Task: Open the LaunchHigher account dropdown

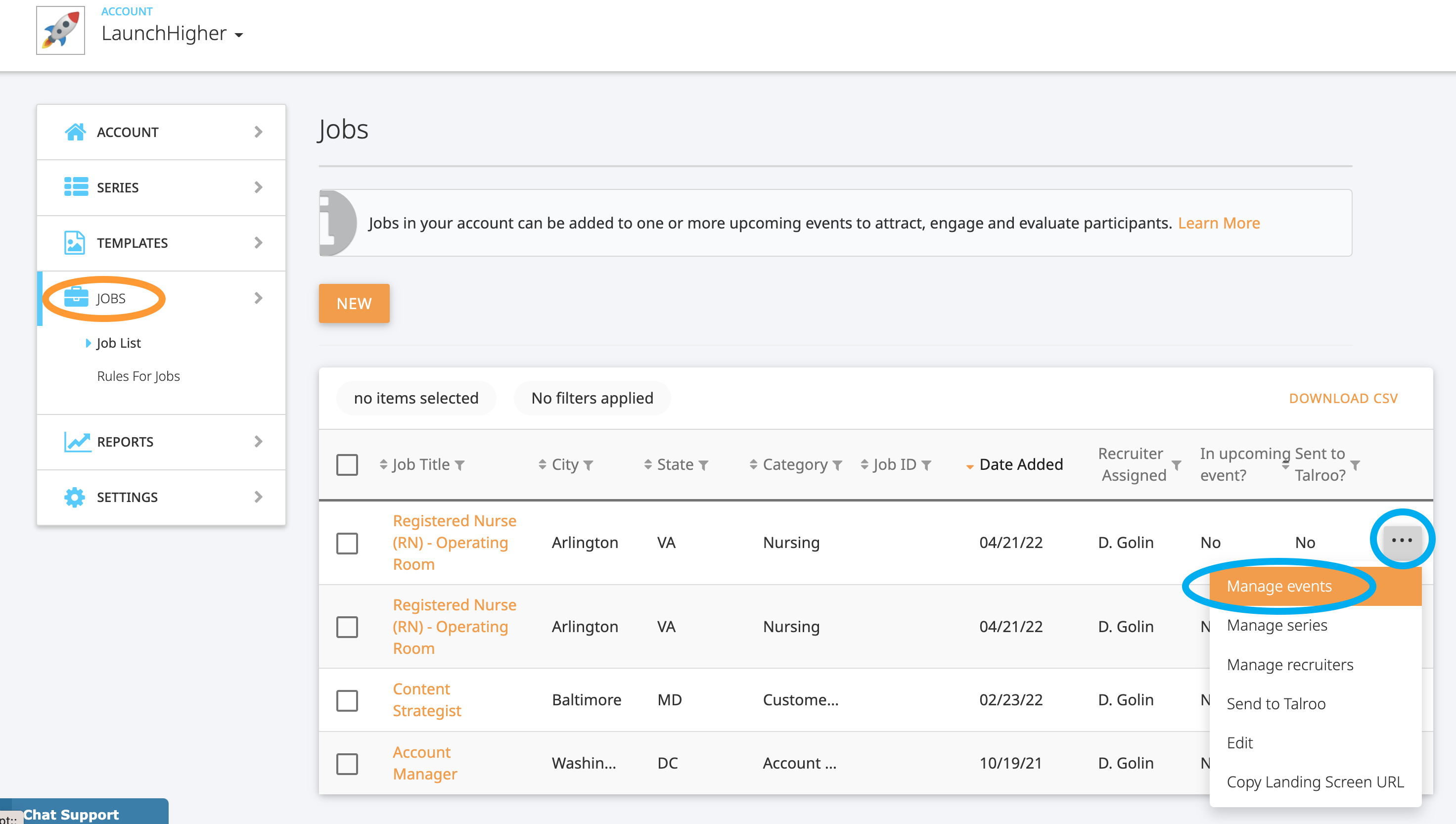Action: pos(172,34)
